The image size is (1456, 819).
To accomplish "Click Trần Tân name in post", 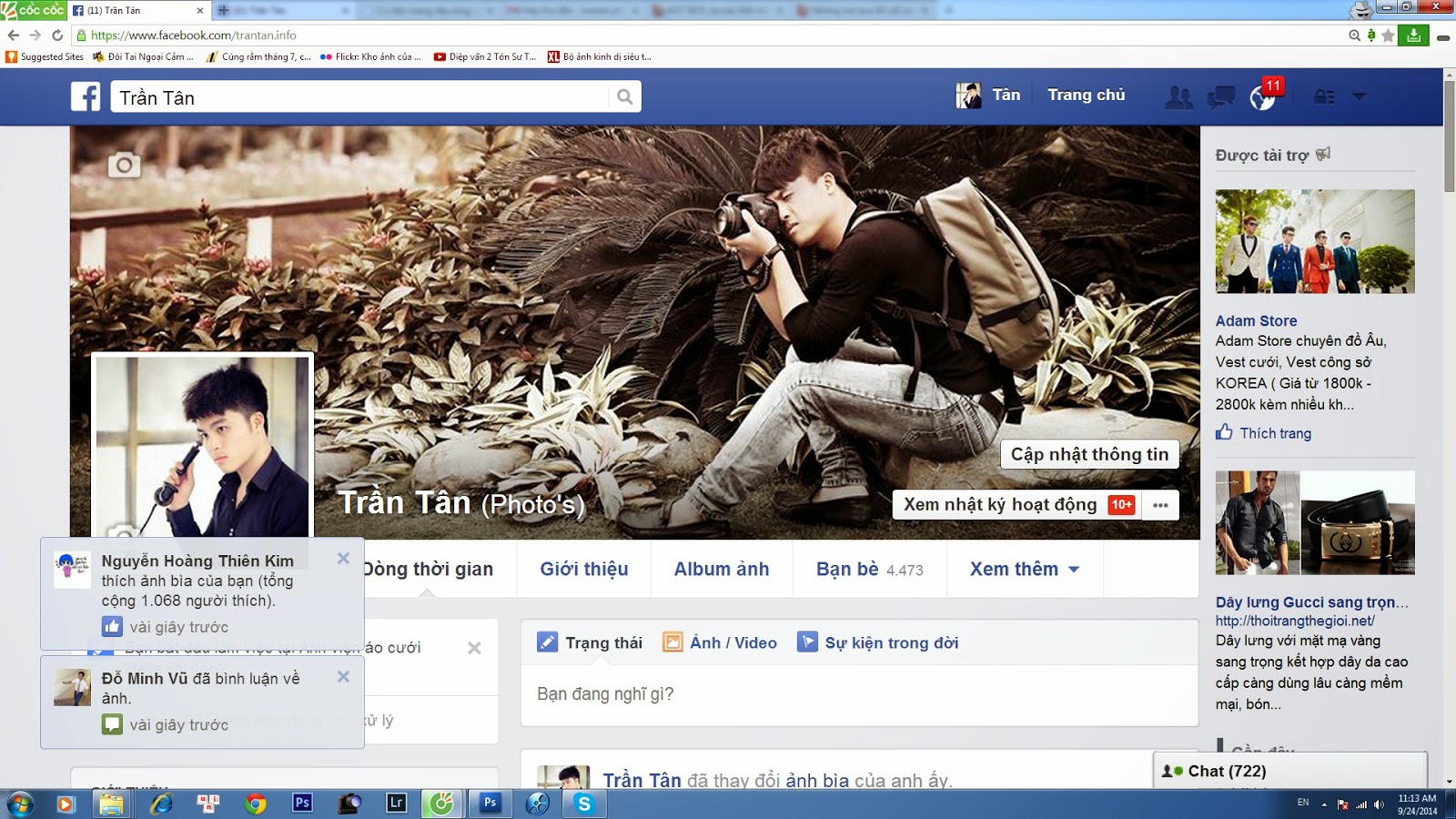I will 642,780.
